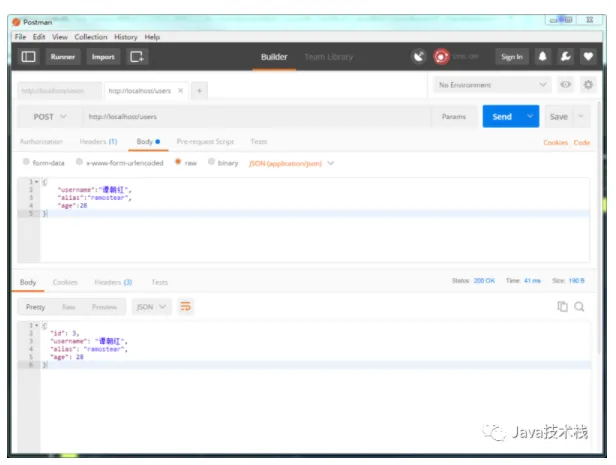Switch to Team Library tab

329,57
